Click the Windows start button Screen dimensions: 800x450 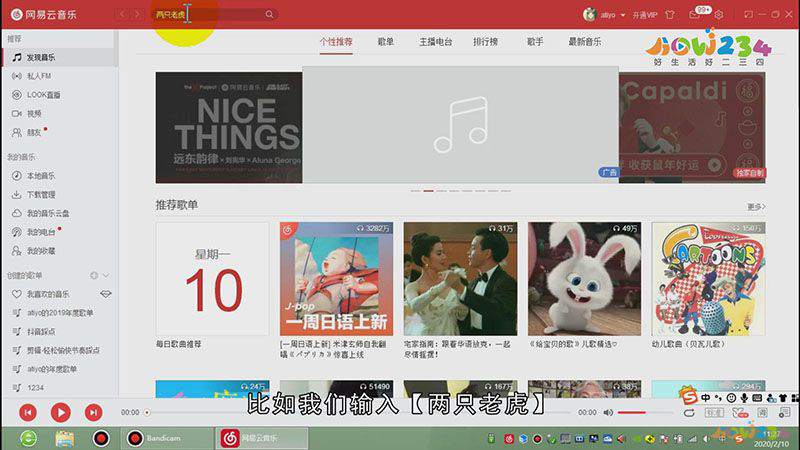(x=28, y=438)
